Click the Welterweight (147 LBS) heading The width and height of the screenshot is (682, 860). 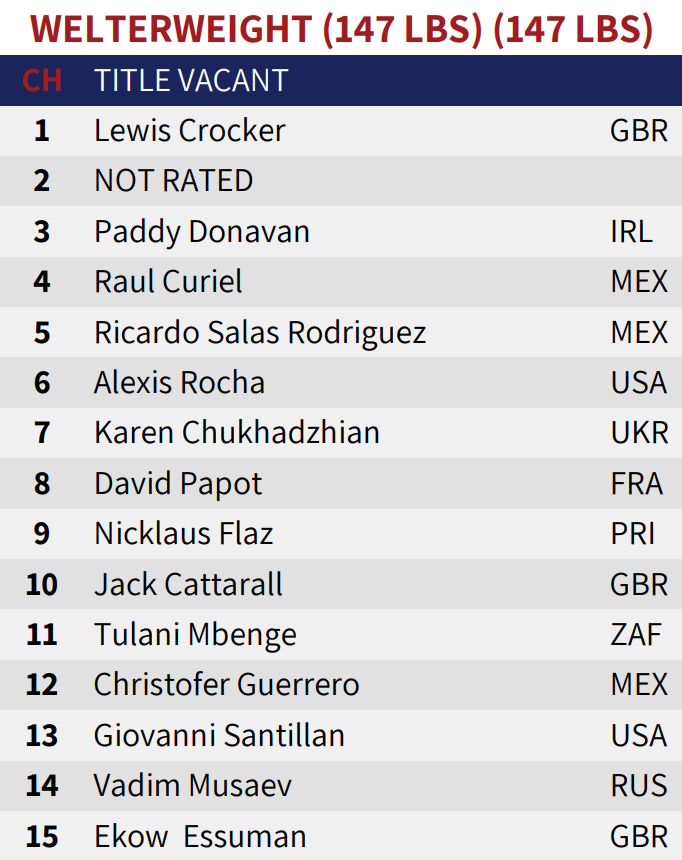(x=340, y=29)
